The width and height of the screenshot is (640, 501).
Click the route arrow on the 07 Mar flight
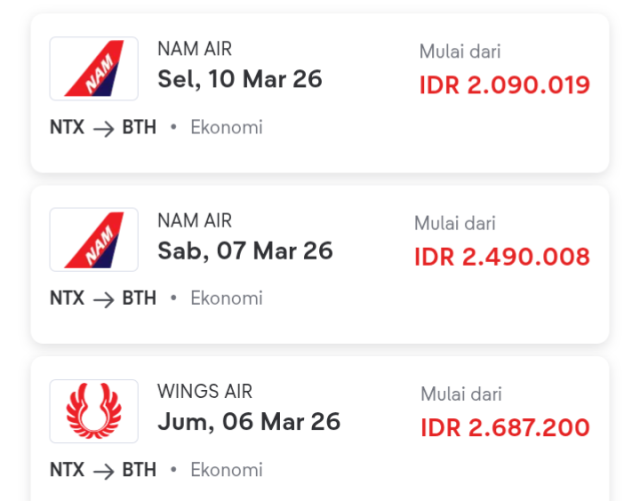click(x=103, y=299)
